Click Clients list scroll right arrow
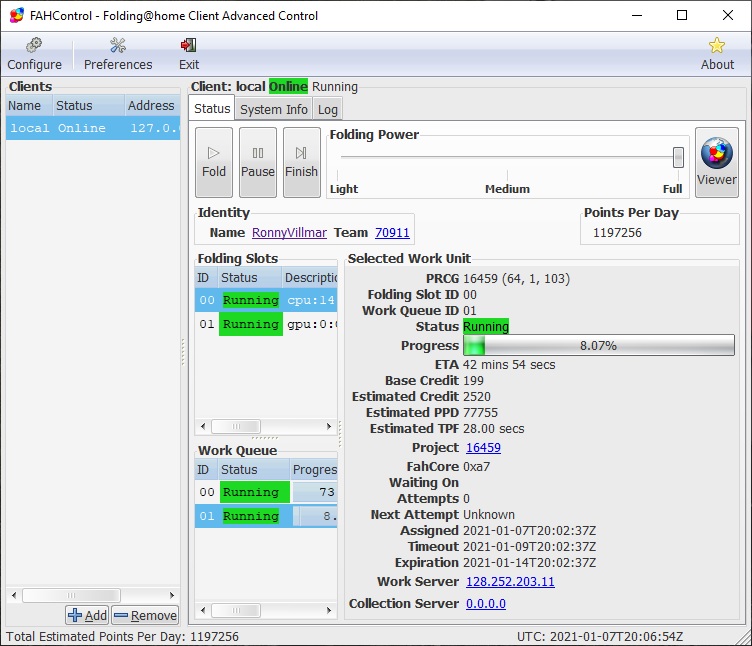Screen dimensions: 752x646 pos(172,595)
